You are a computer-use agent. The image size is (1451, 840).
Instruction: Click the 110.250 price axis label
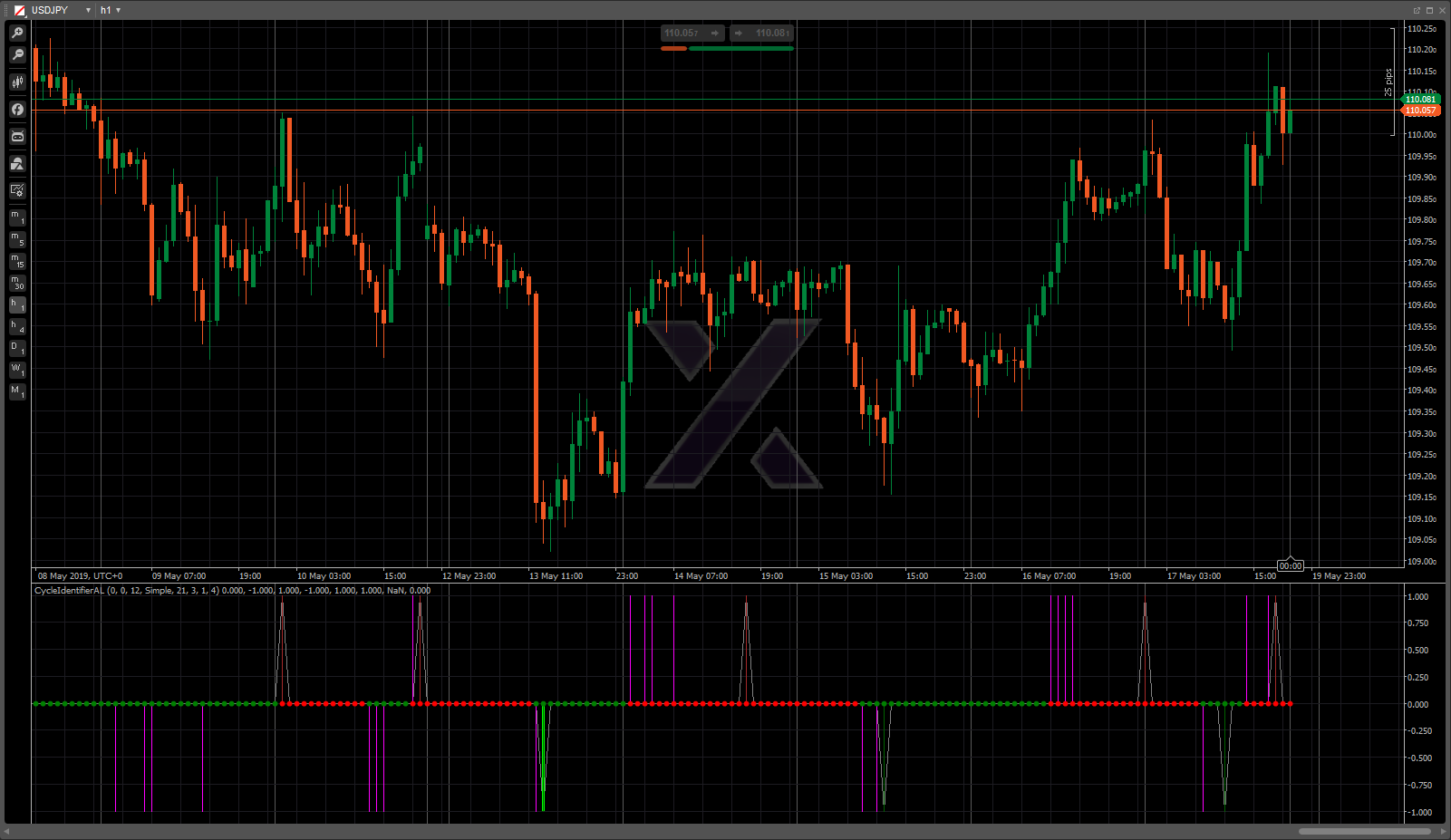pos(1421,29)
